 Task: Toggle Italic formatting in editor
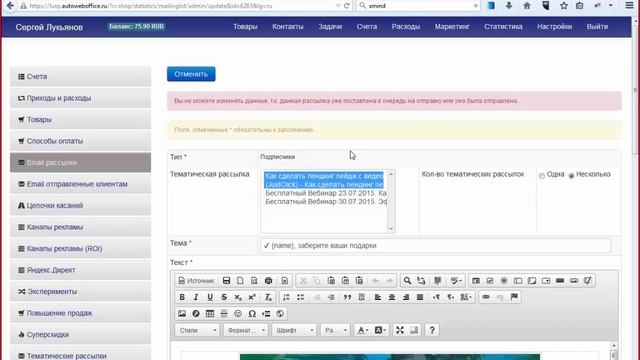tap(196, 297)
